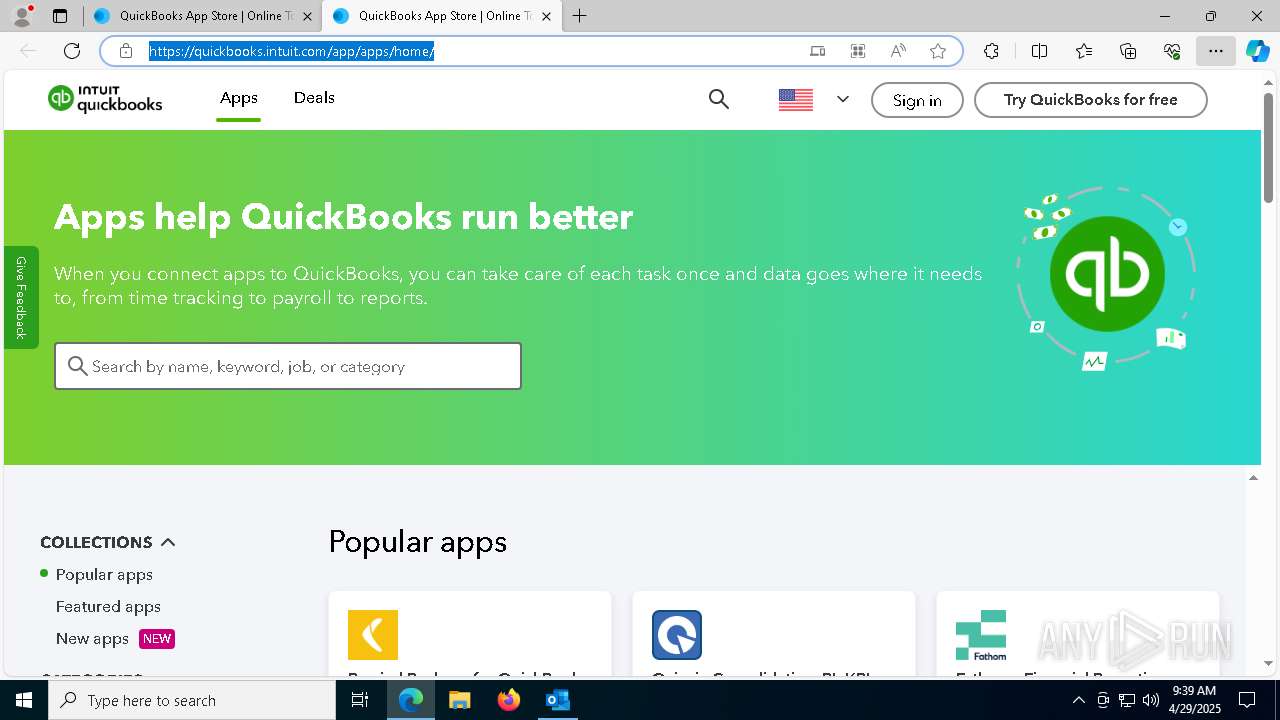Open the volume control icon
This screenshot has height=720, width=1280.
(x=1150, y=700)
